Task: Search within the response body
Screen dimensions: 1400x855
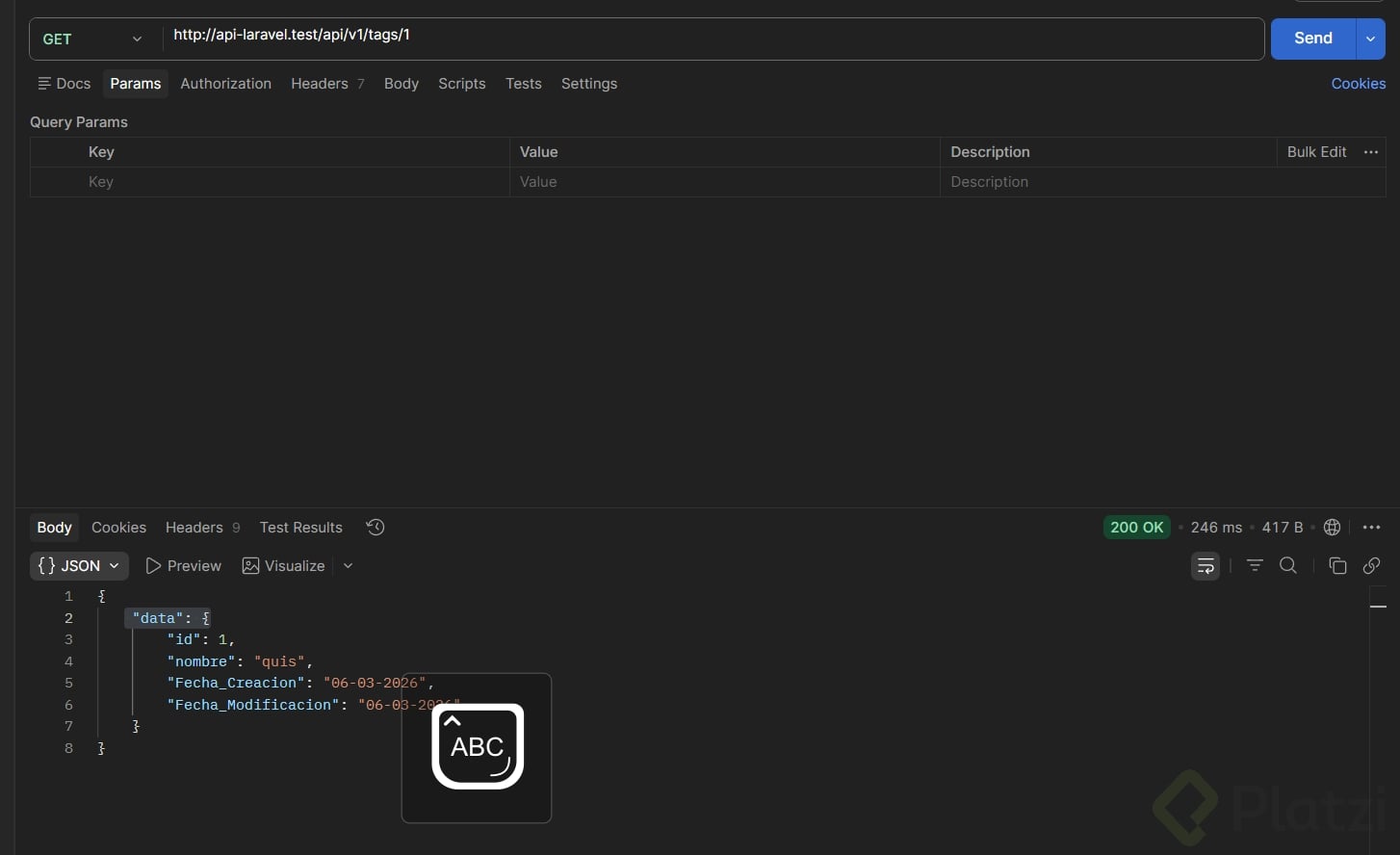Action: [x=1288, y=566]
